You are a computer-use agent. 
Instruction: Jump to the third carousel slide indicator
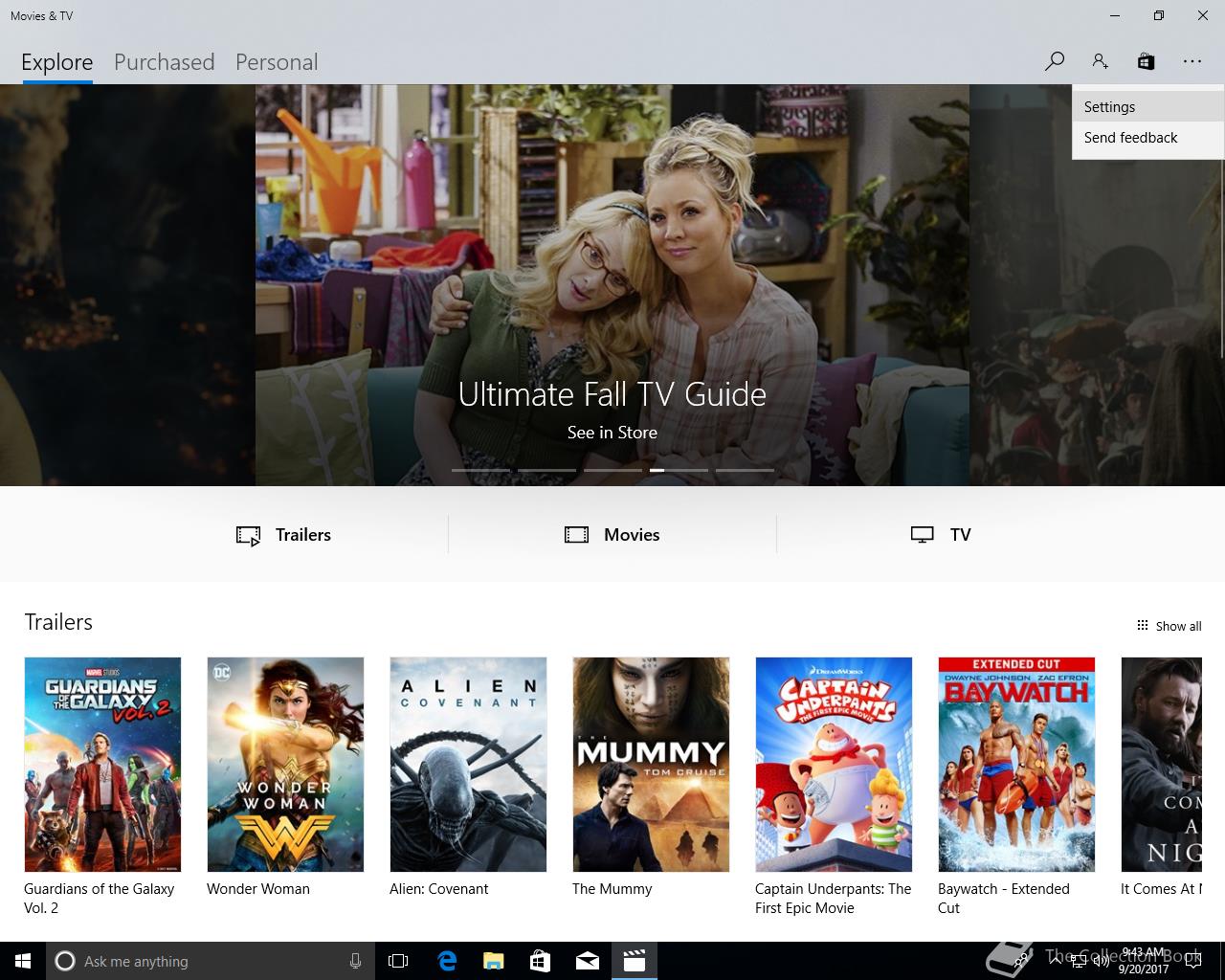(x=612, y=470)
